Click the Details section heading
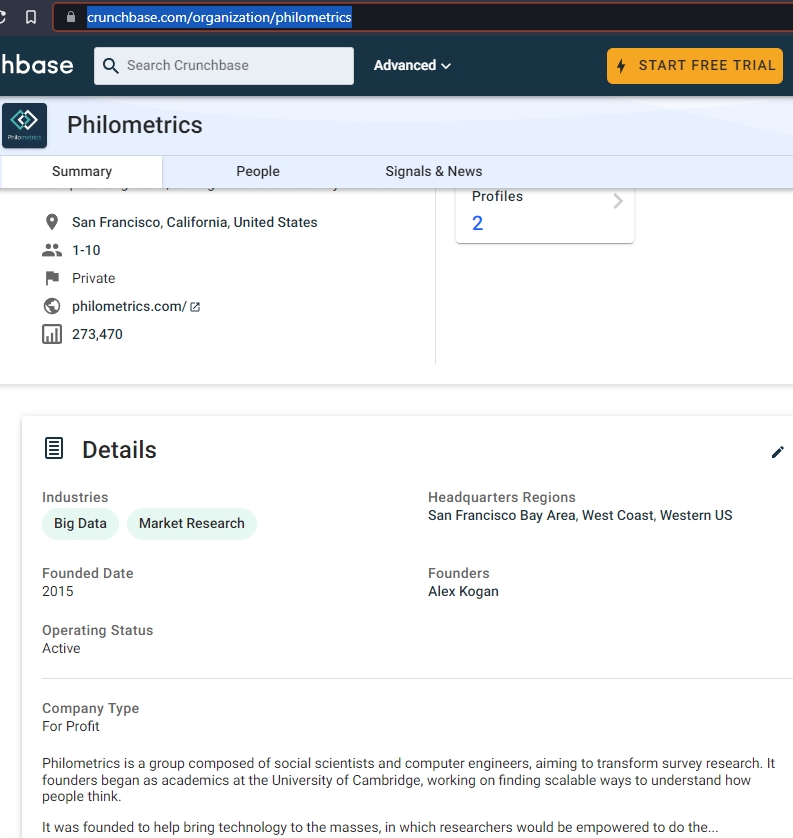The image size is (793, 838). (x=119, y=450)
